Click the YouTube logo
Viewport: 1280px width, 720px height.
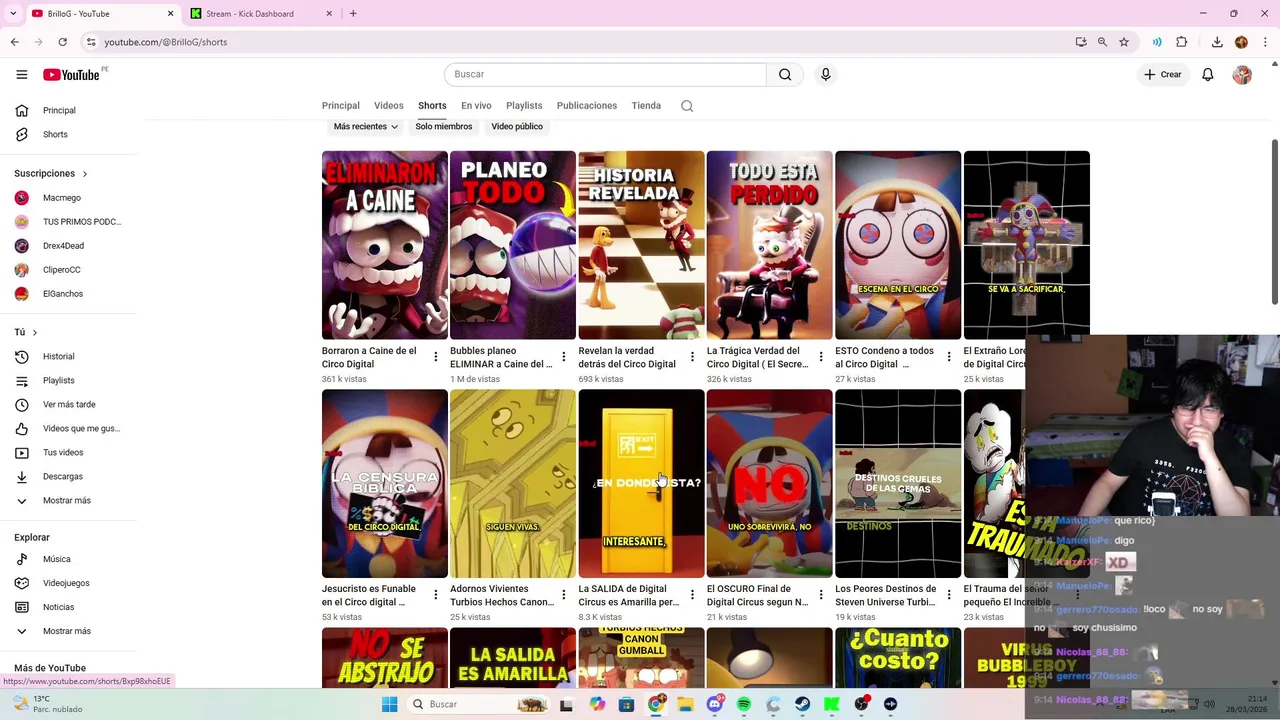pyautogui.click(x=72, y=74)
